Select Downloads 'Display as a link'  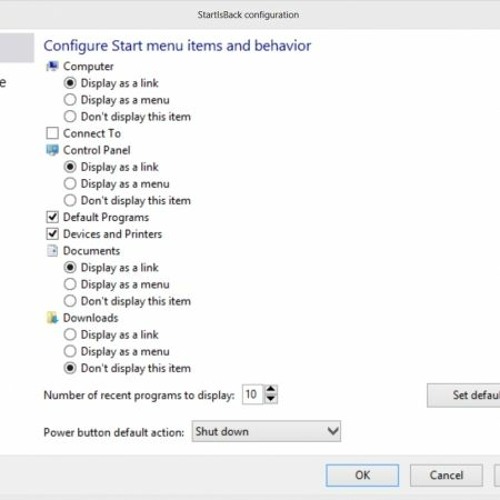click(x=70, y=334)
